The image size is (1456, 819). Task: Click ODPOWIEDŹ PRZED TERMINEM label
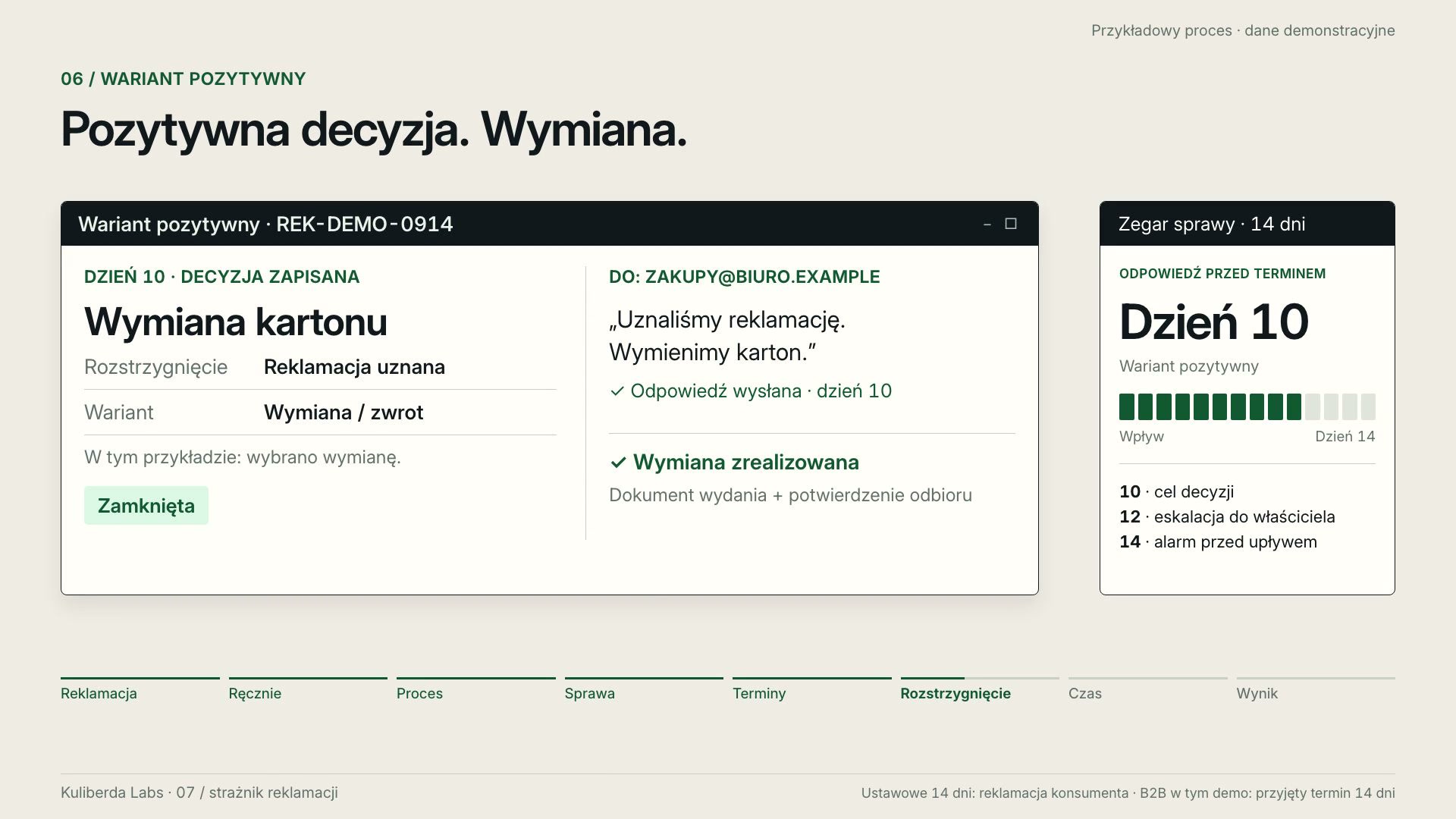point(1222,274)
